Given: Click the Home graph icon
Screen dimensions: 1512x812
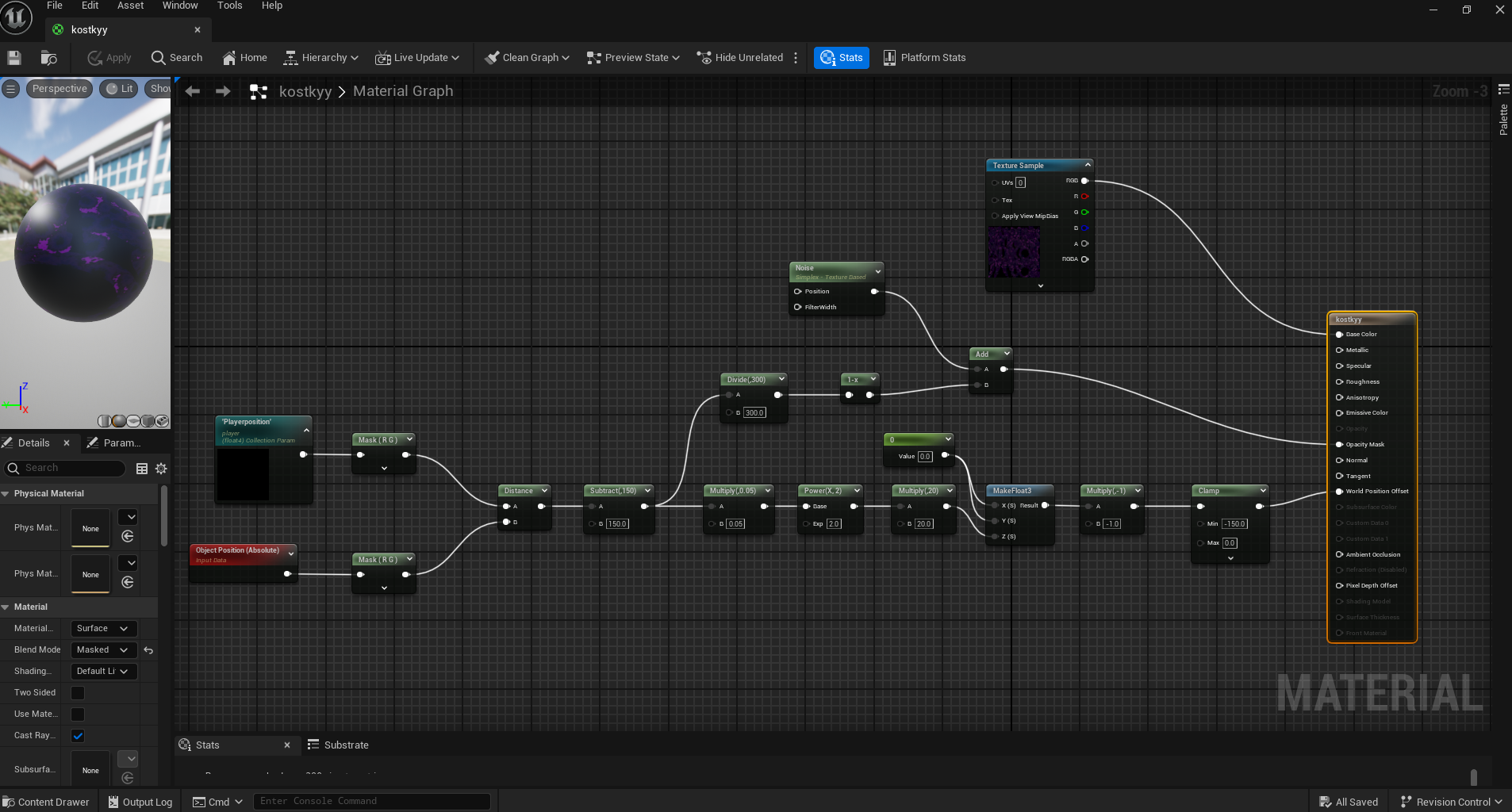Looking at the screenshot, I should tap(244, 58).
